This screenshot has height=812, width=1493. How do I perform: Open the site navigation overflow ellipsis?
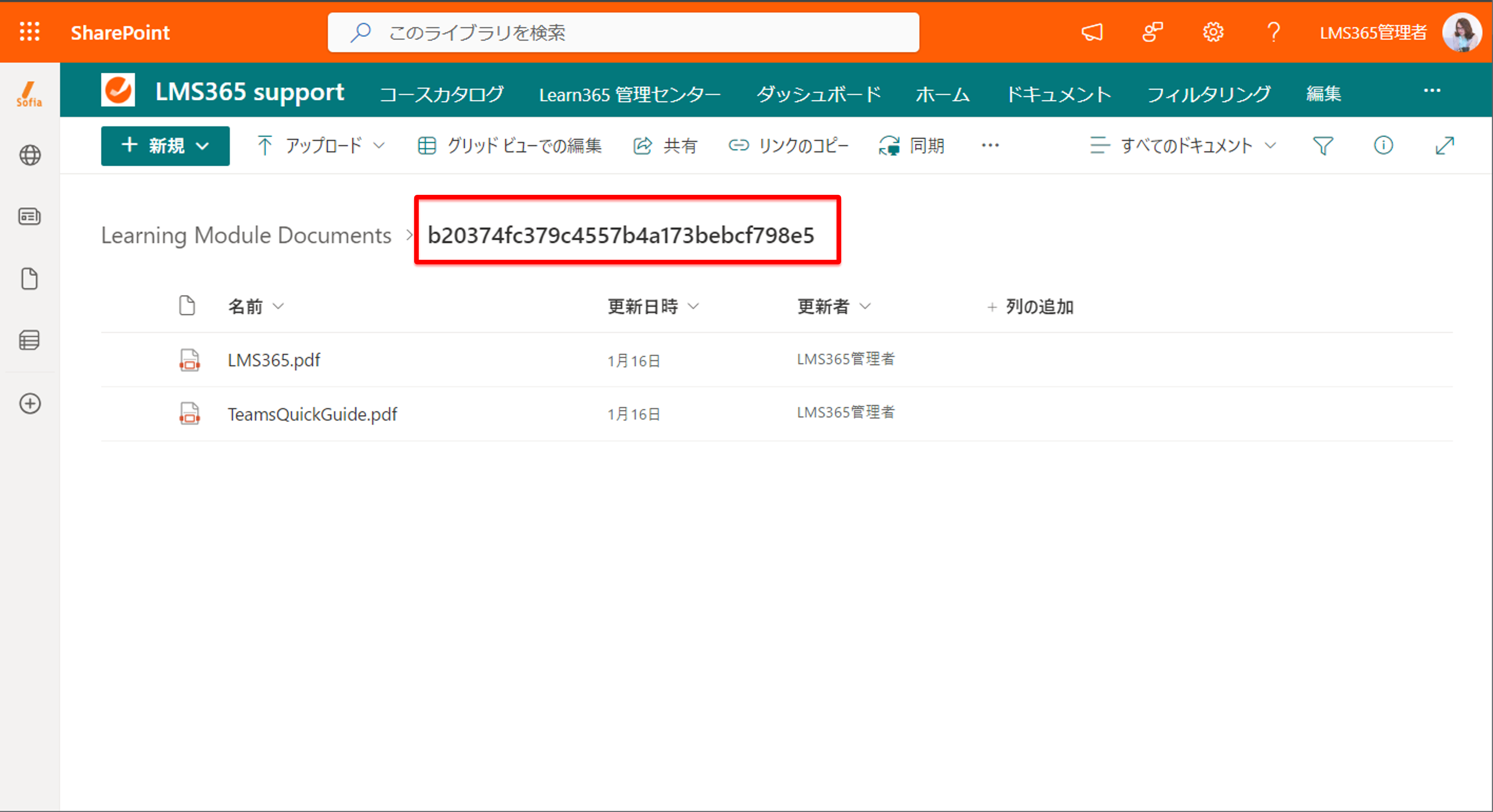[x=1432, y=90]
